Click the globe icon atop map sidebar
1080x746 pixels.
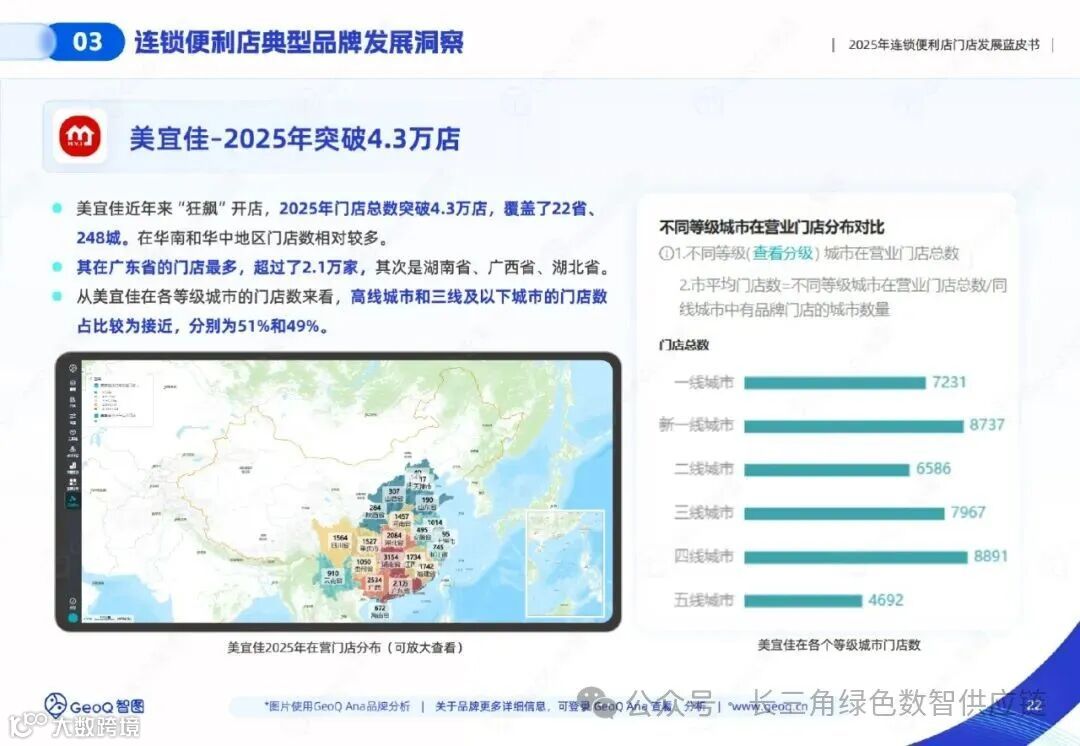72,368
